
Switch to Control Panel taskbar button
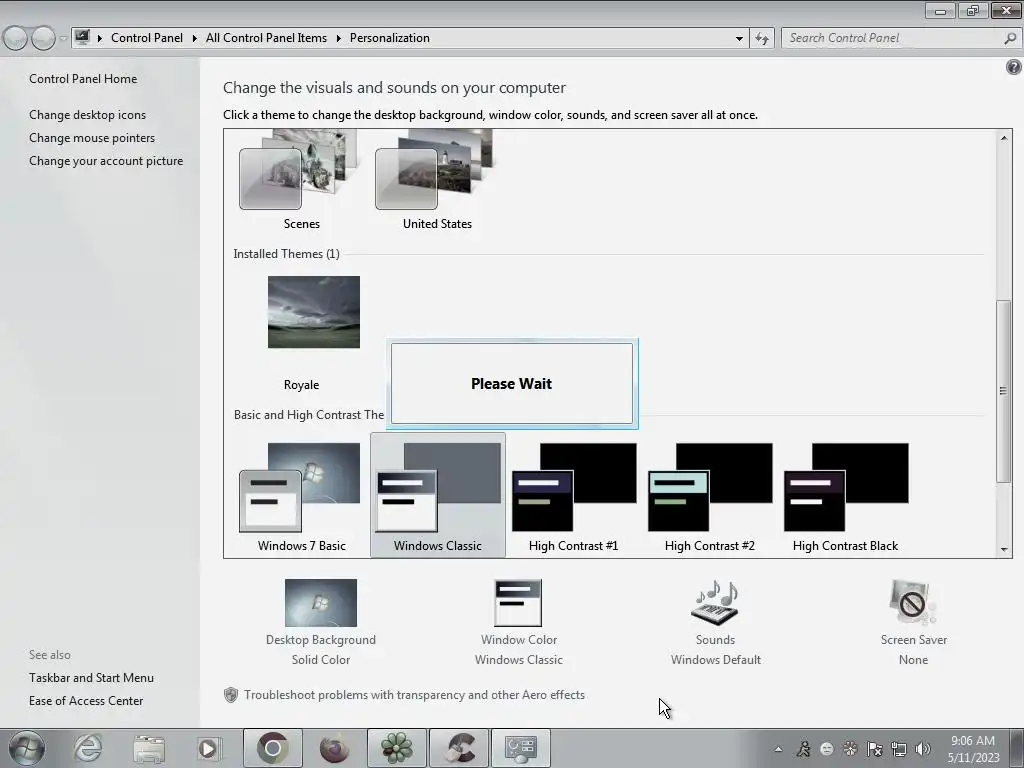pyautogui.click(x=520, y=748)
